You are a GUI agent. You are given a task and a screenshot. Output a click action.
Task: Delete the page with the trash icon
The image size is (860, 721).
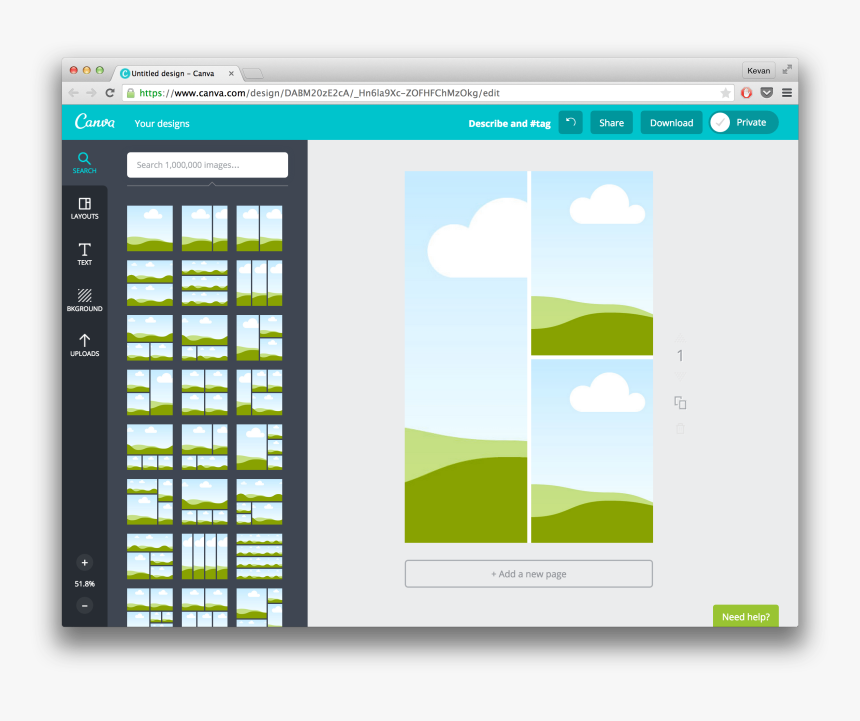(x=680, y=428)
